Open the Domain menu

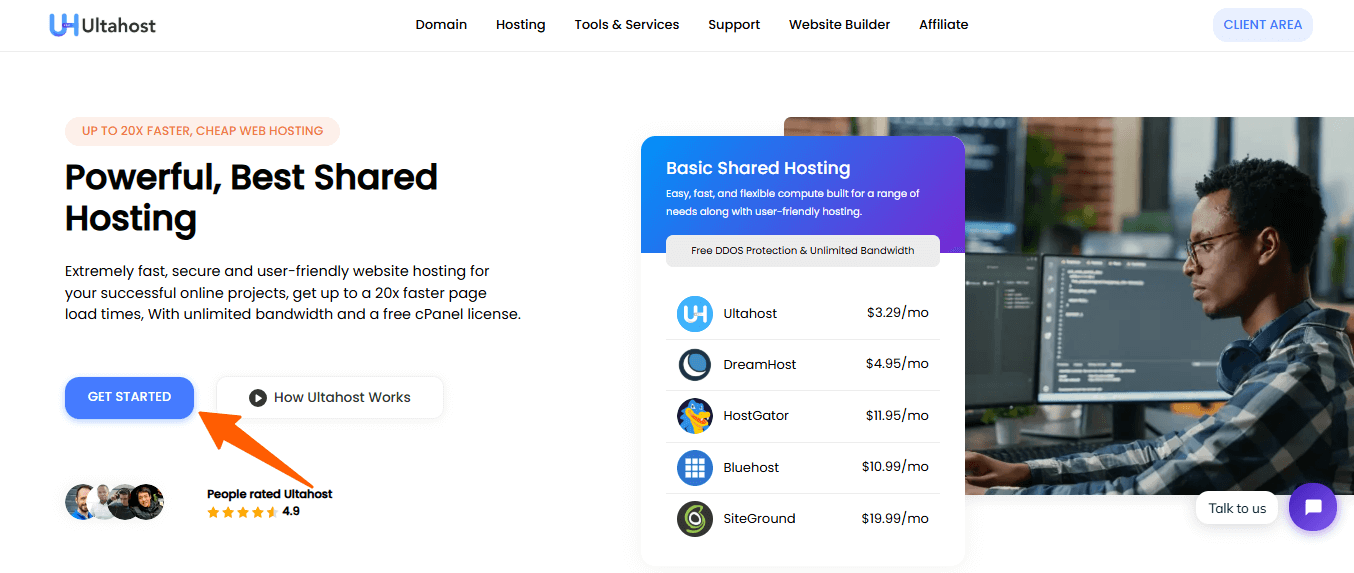(x=441, y=25)
